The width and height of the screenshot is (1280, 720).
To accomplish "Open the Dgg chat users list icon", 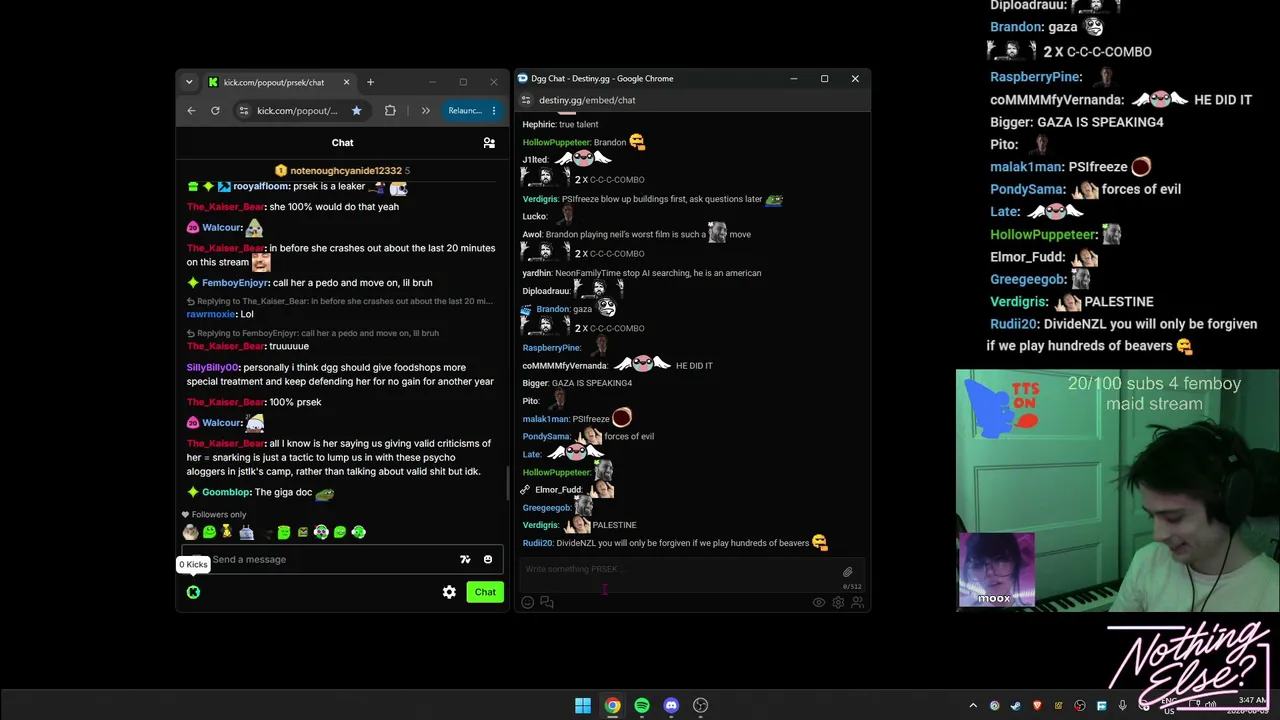I will [857, 602].
